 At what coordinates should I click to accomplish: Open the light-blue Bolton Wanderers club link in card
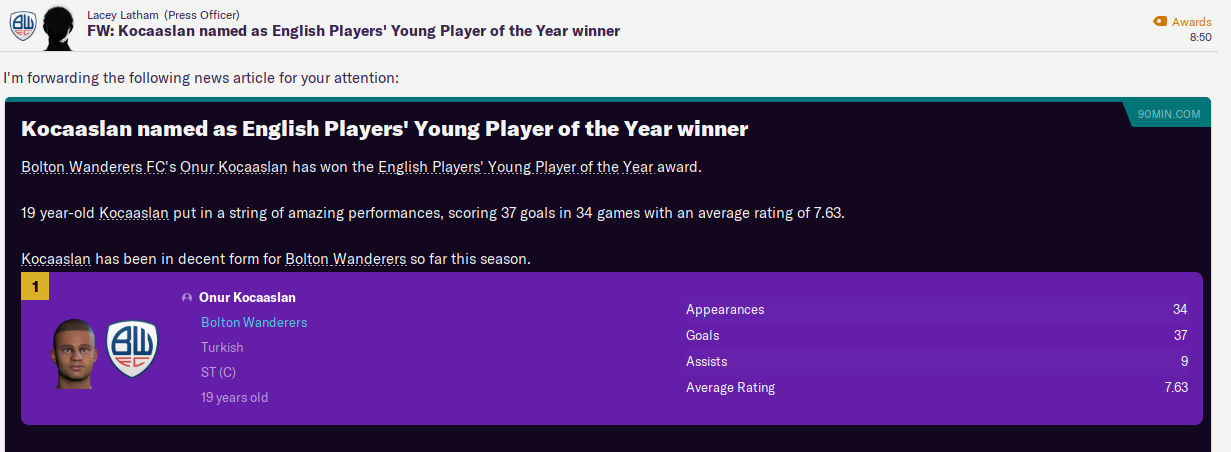pyautogui.click(x=254, y=322)
